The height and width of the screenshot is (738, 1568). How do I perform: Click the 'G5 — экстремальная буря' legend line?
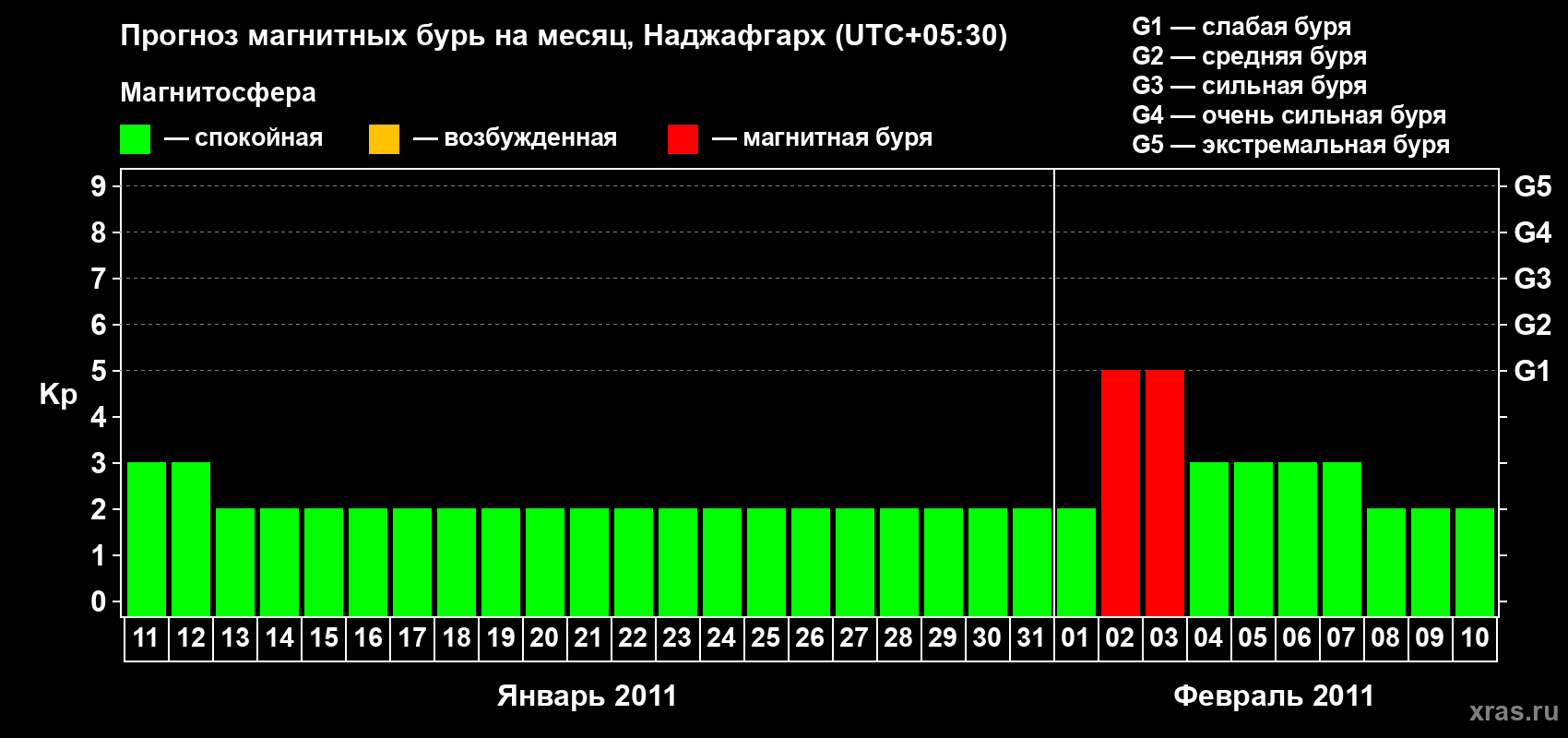[1291, 145]
